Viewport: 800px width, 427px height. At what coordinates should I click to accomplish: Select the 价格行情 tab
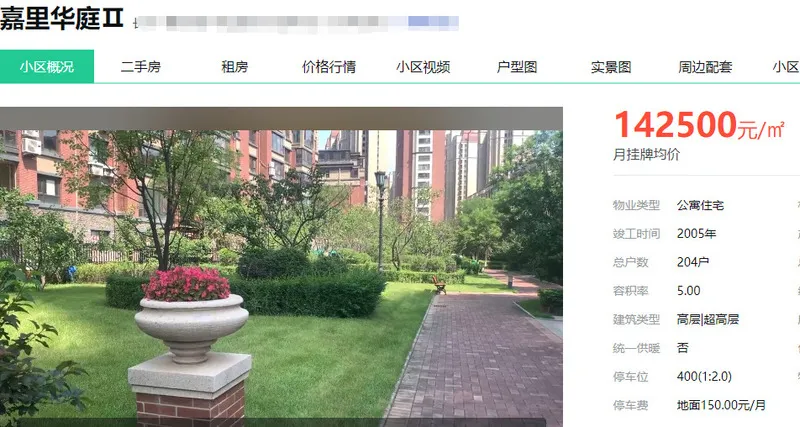tap(329, 67)
